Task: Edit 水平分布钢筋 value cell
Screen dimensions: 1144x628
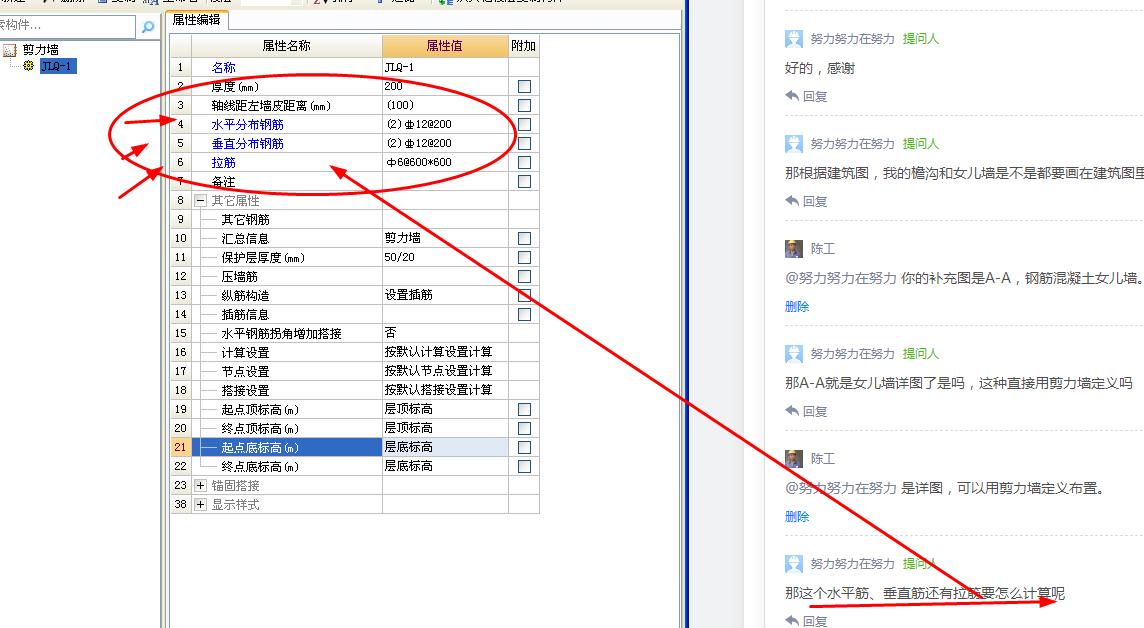Action: coord(445,124)
